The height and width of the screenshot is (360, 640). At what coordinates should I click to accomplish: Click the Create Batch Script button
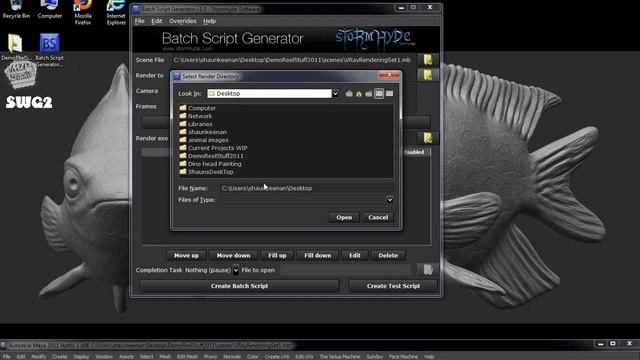[x=240, y=286]
